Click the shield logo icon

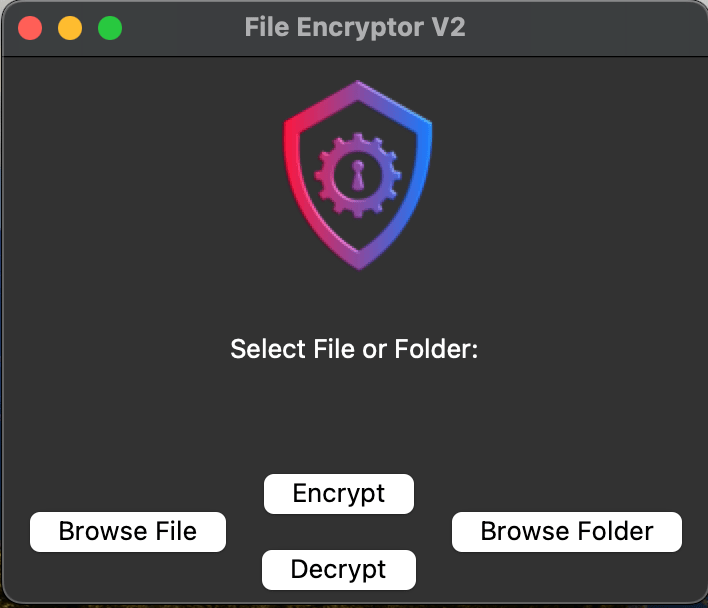(358, 175)
